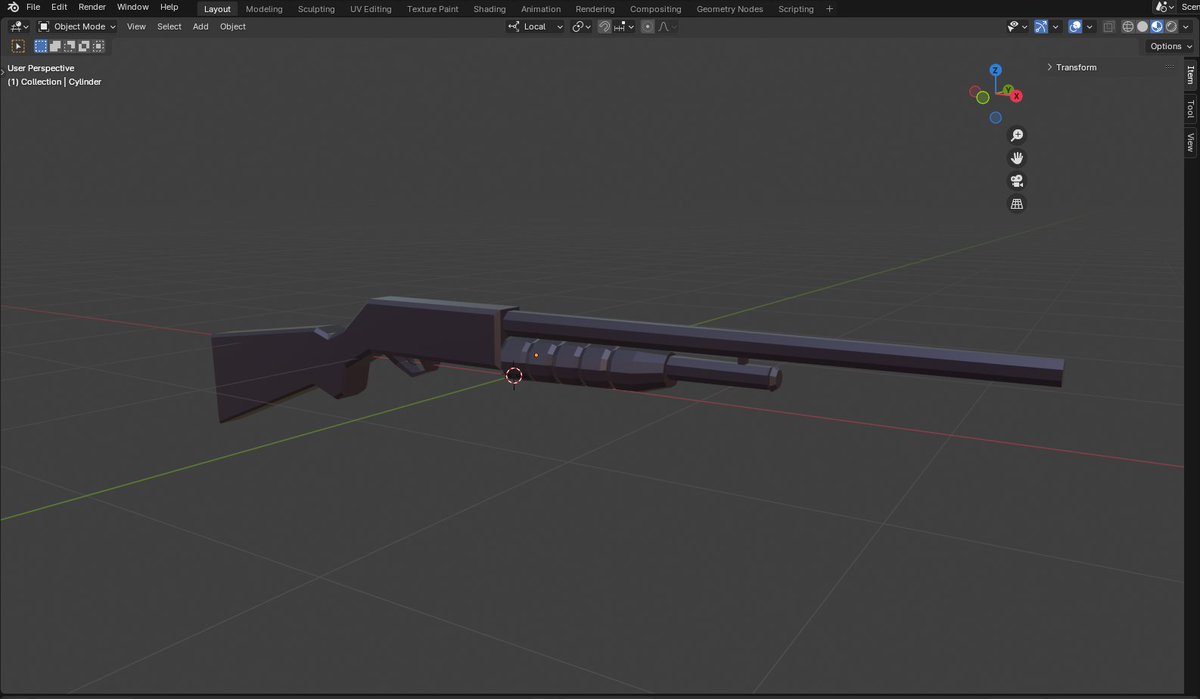Switch to Wireframe viewport shading
The image size is (1200, 699).
[x=1128, y=27]
